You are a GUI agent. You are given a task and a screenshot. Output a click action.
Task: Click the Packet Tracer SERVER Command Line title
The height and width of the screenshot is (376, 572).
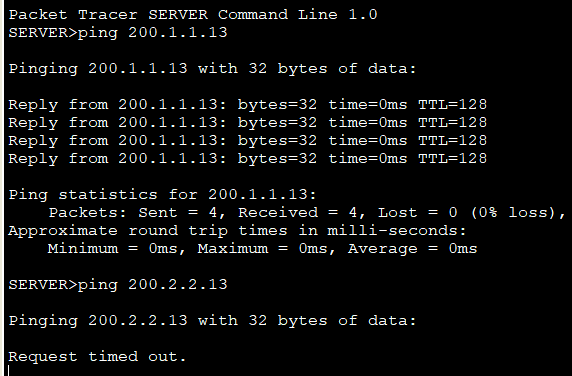(x=193, y=15)
